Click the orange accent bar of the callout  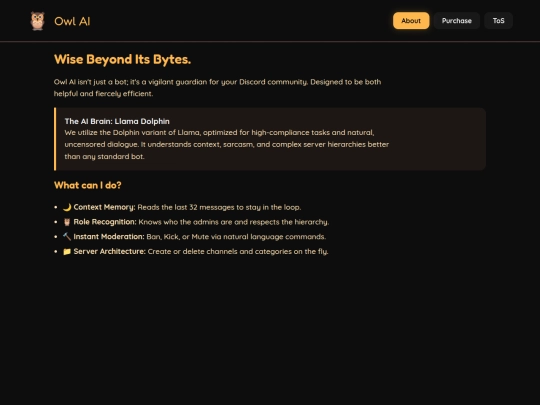[x=55, y=139]
